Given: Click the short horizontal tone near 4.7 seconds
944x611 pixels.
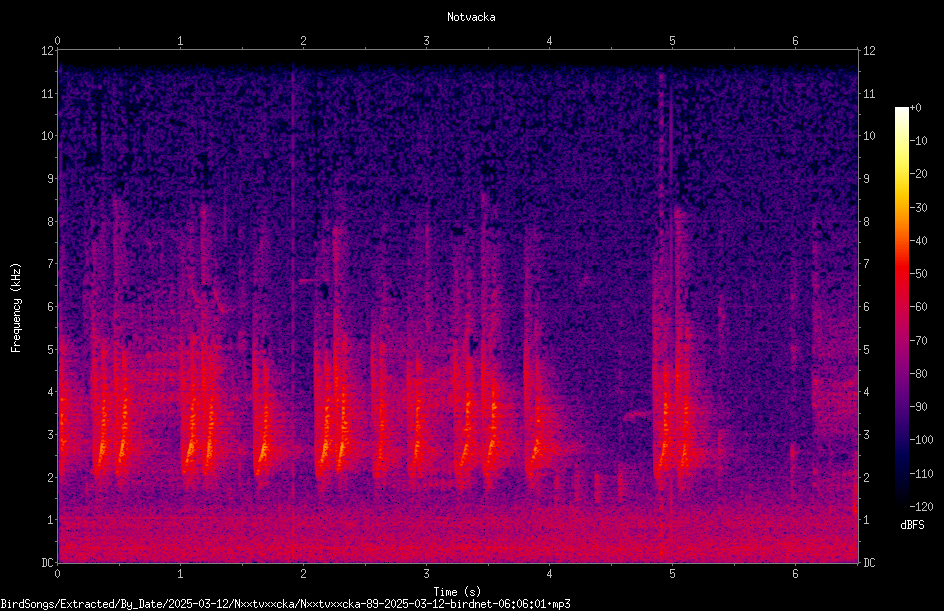Looking at the screenshot, I should [x=637, y=415].
